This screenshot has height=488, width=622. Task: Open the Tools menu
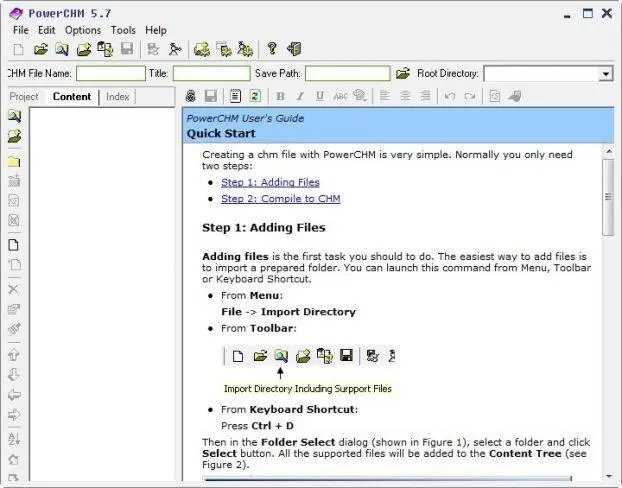(x=123, y=30)
